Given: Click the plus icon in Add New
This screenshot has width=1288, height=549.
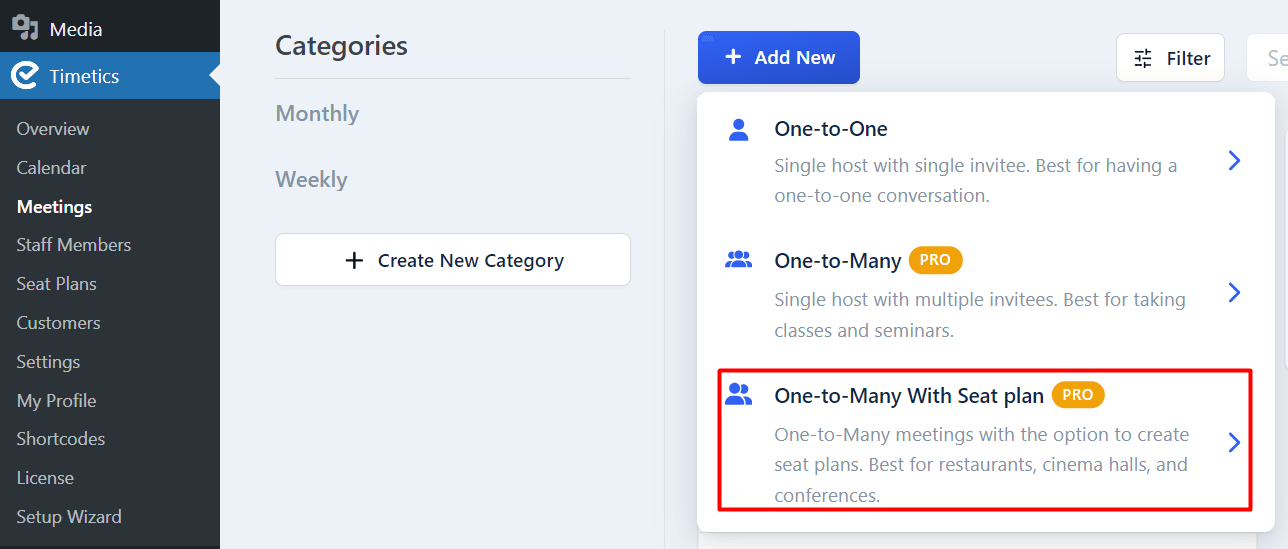Looking at the screenshot, I should tap(733, 57).
